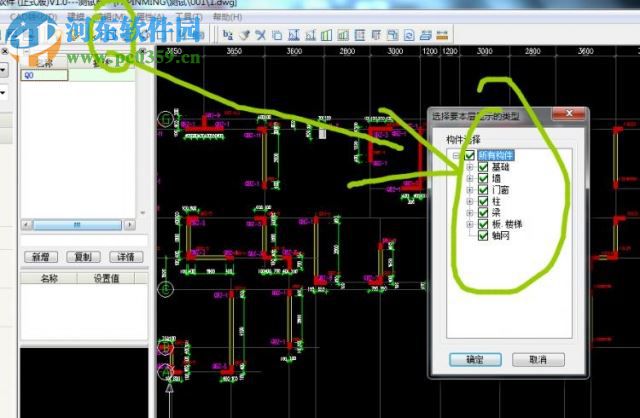This screenshot has width=640, height=418.
Task: Expand the 门窗 tree node
Action: pyautogui.click(x=470, y=189)
